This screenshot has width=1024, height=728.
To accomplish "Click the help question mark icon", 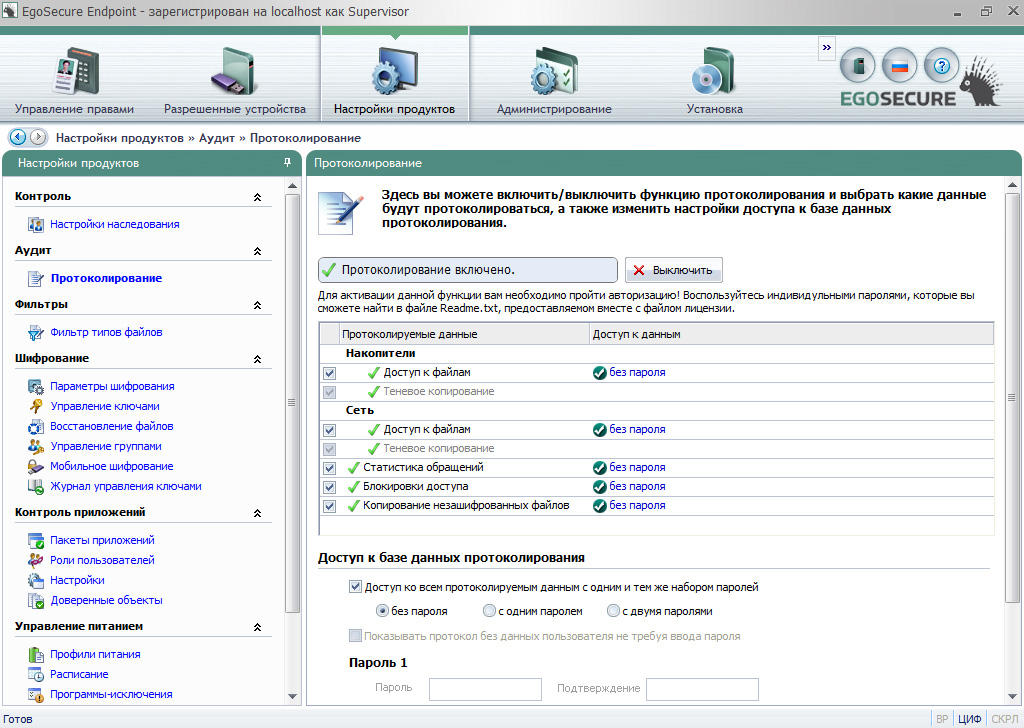I will [941, 66].
